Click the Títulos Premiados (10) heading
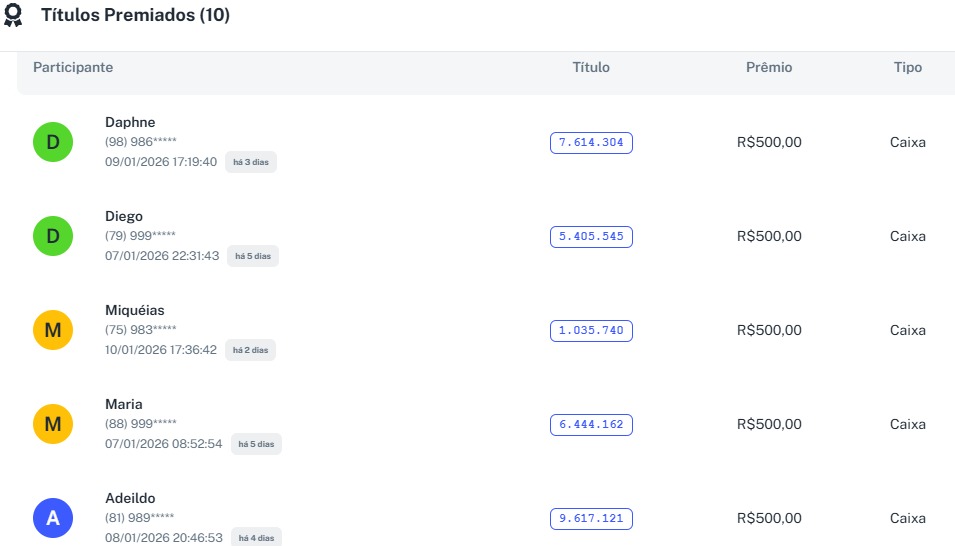955x546 pixels. tap(135, 16)
